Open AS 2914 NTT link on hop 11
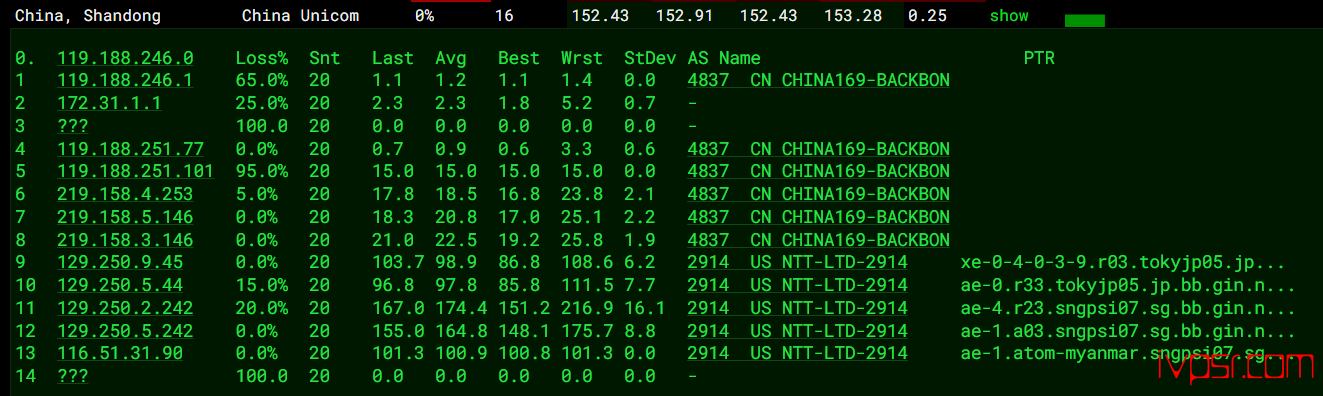 tap(798, 308)
